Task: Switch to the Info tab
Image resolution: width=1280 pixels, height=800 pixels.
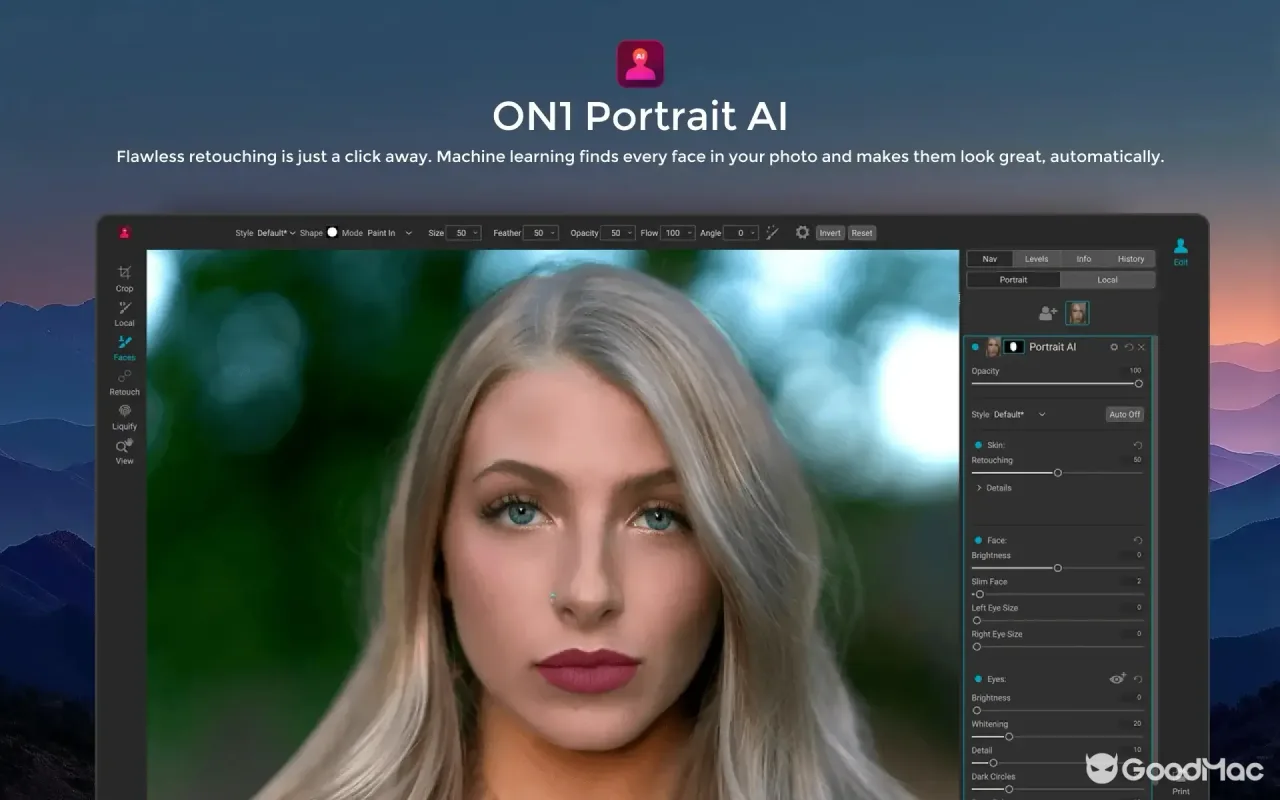Action: pos(1084,259)
